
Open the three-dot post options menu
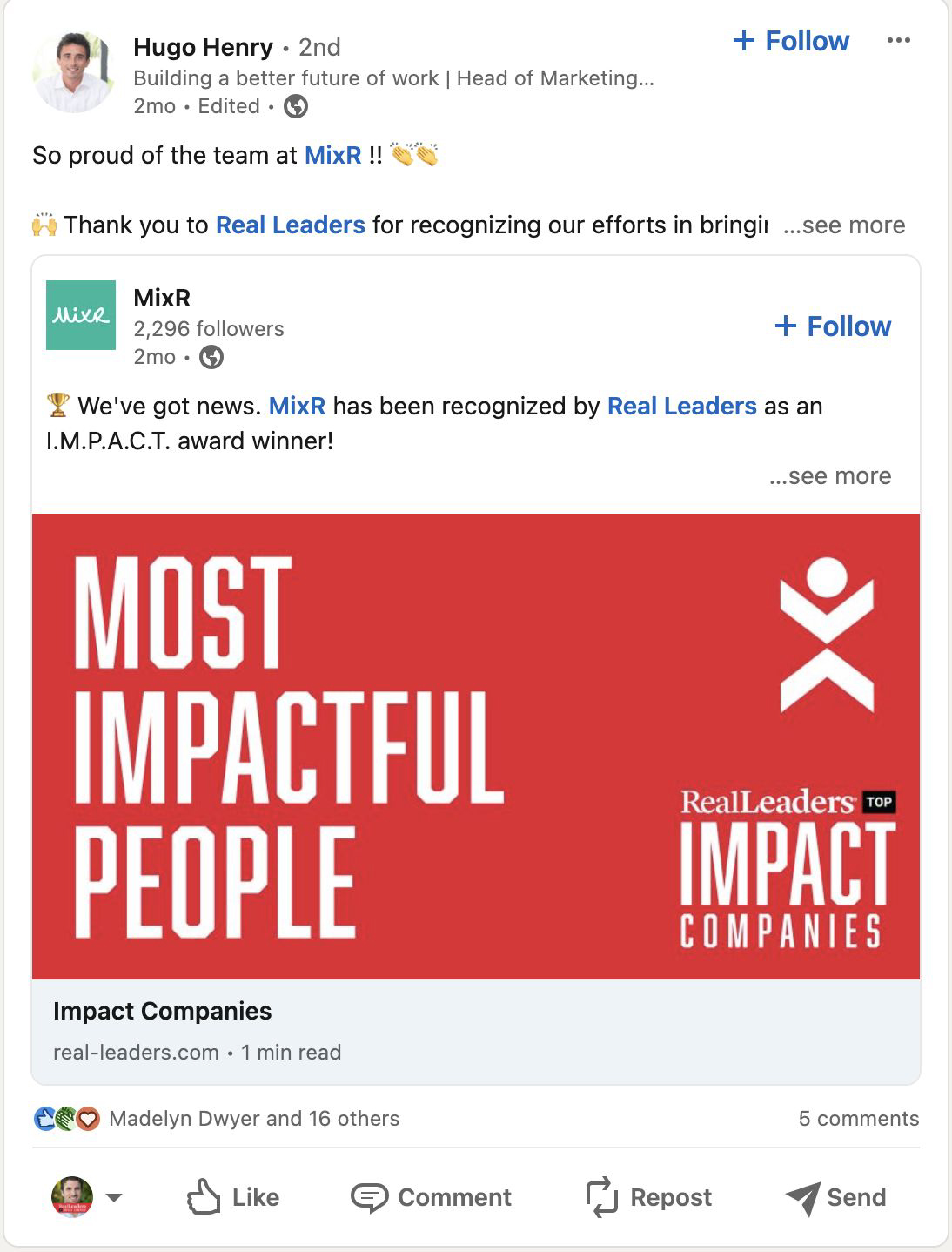coord(898,40)
